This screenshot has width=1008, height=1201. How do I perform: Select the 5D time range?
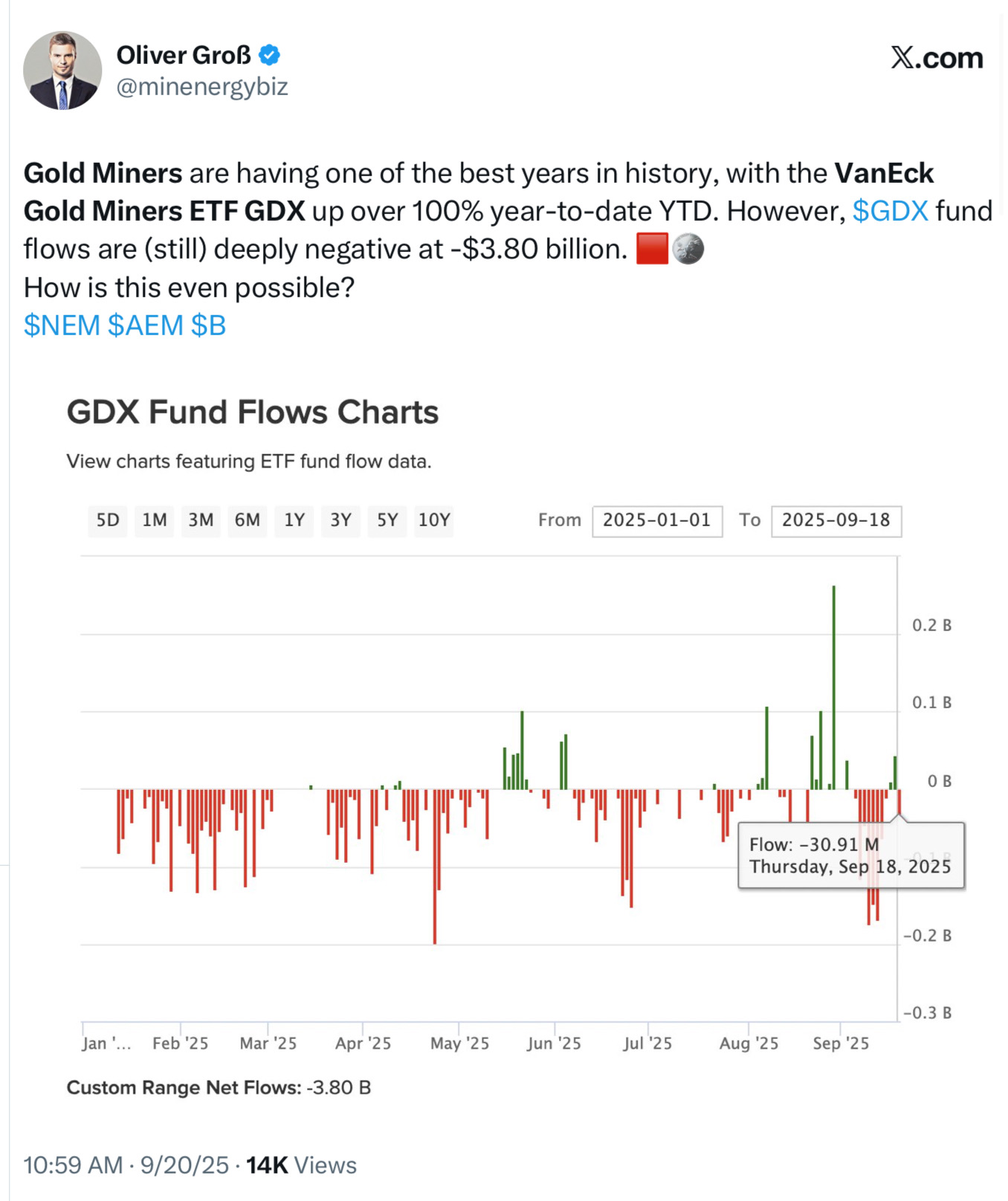pyautogui.click(x=108, y=520)
